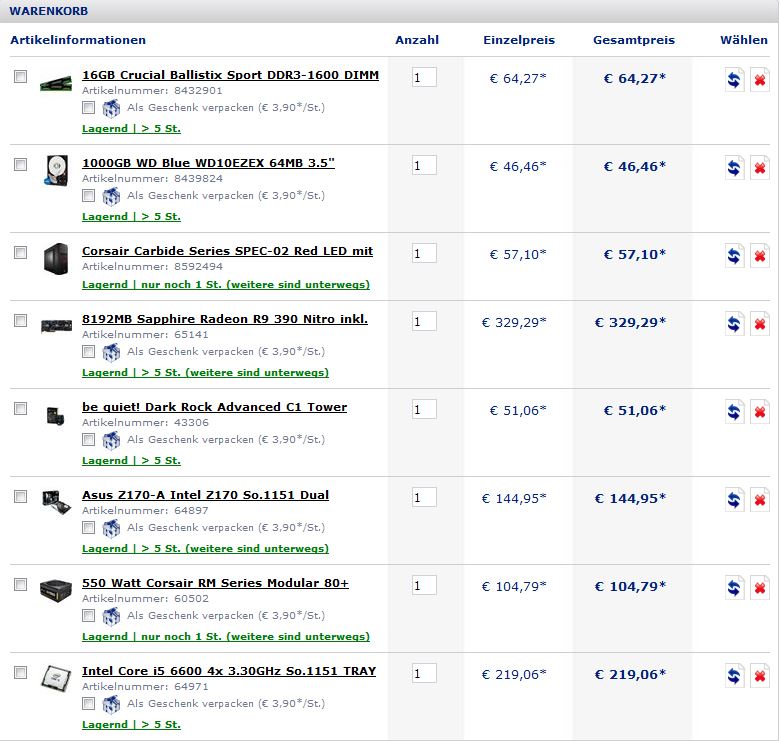Open Intel Core i5 6600 TRAY product link
Image resolution: width=780 pixels, height=741 pixels.
229,671
